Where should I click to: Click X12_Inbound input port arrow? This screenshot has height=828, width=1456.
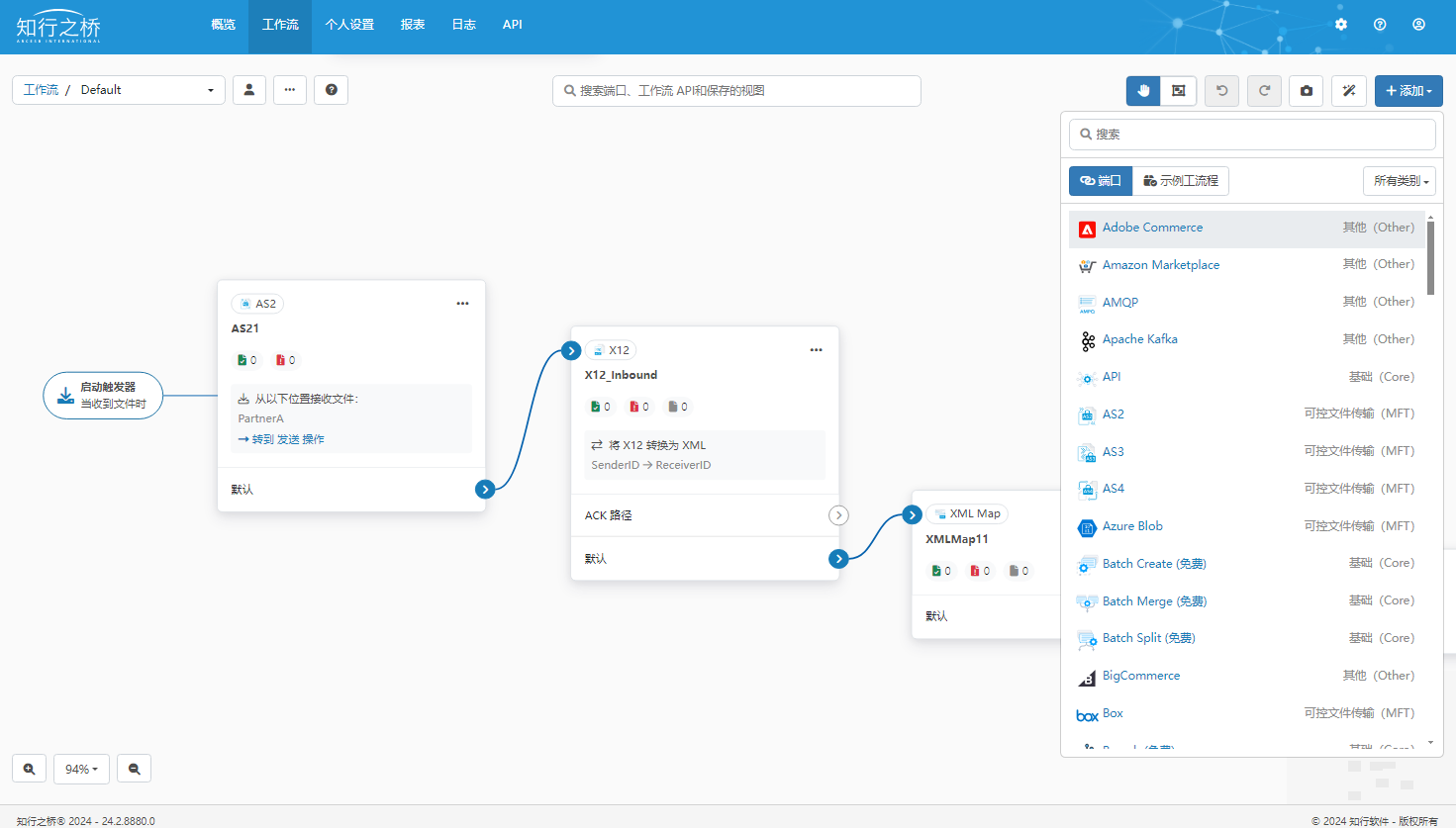point(571,350)
